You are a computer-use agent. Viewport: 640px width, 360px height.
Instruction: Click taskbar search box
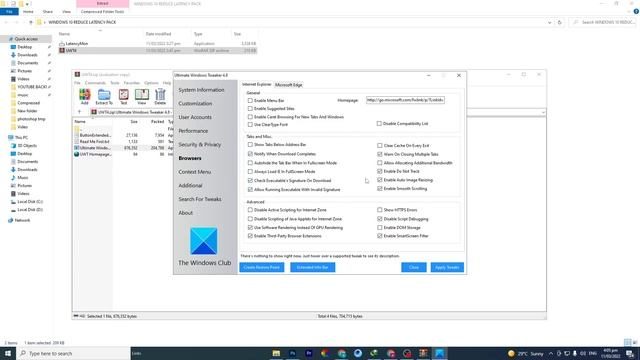point(73,353)
